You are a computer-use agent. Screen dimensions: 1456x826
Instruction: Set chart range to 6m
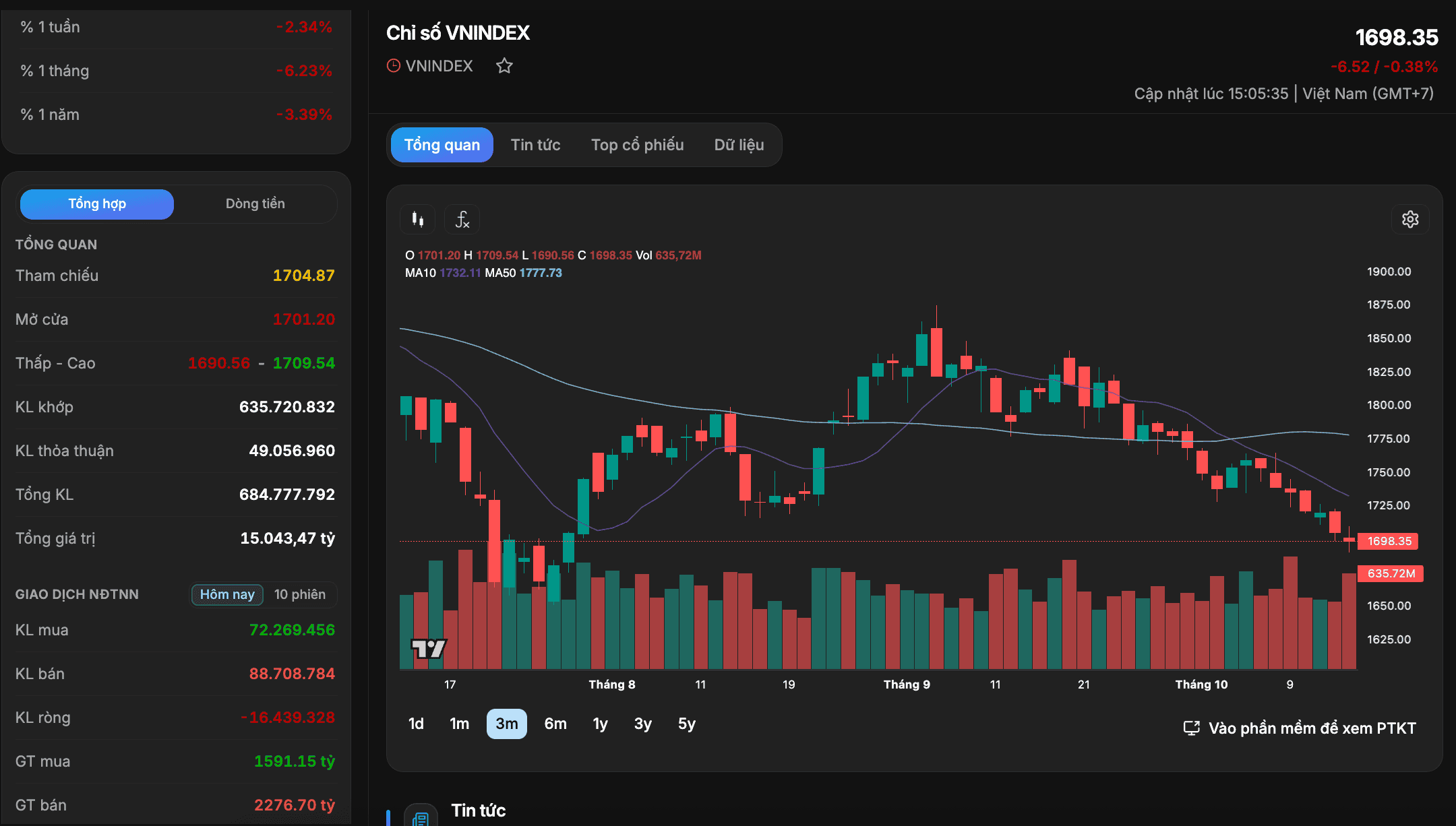click(x=555, y=724)
